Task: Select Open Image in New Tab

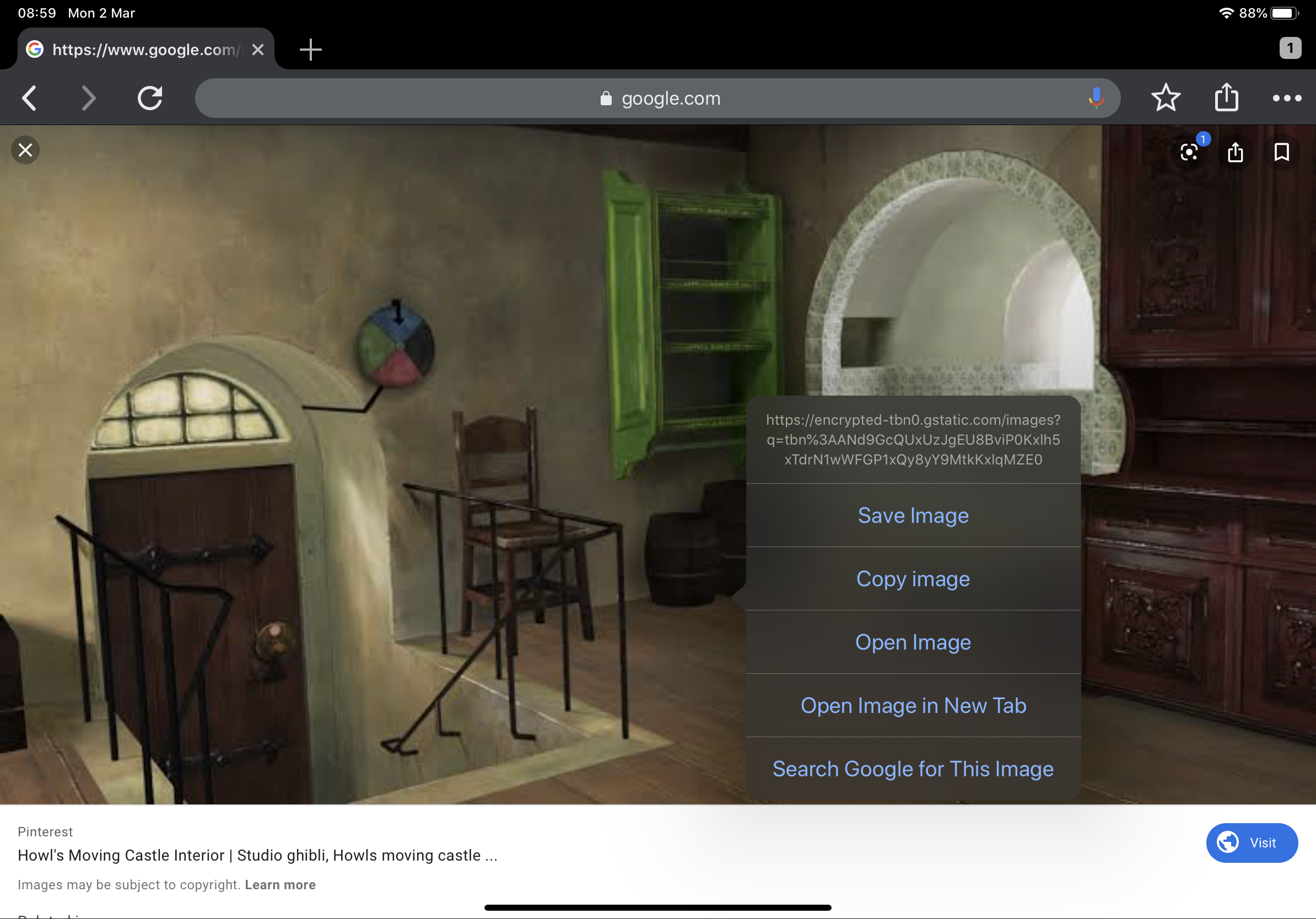Action: (913, 705)
